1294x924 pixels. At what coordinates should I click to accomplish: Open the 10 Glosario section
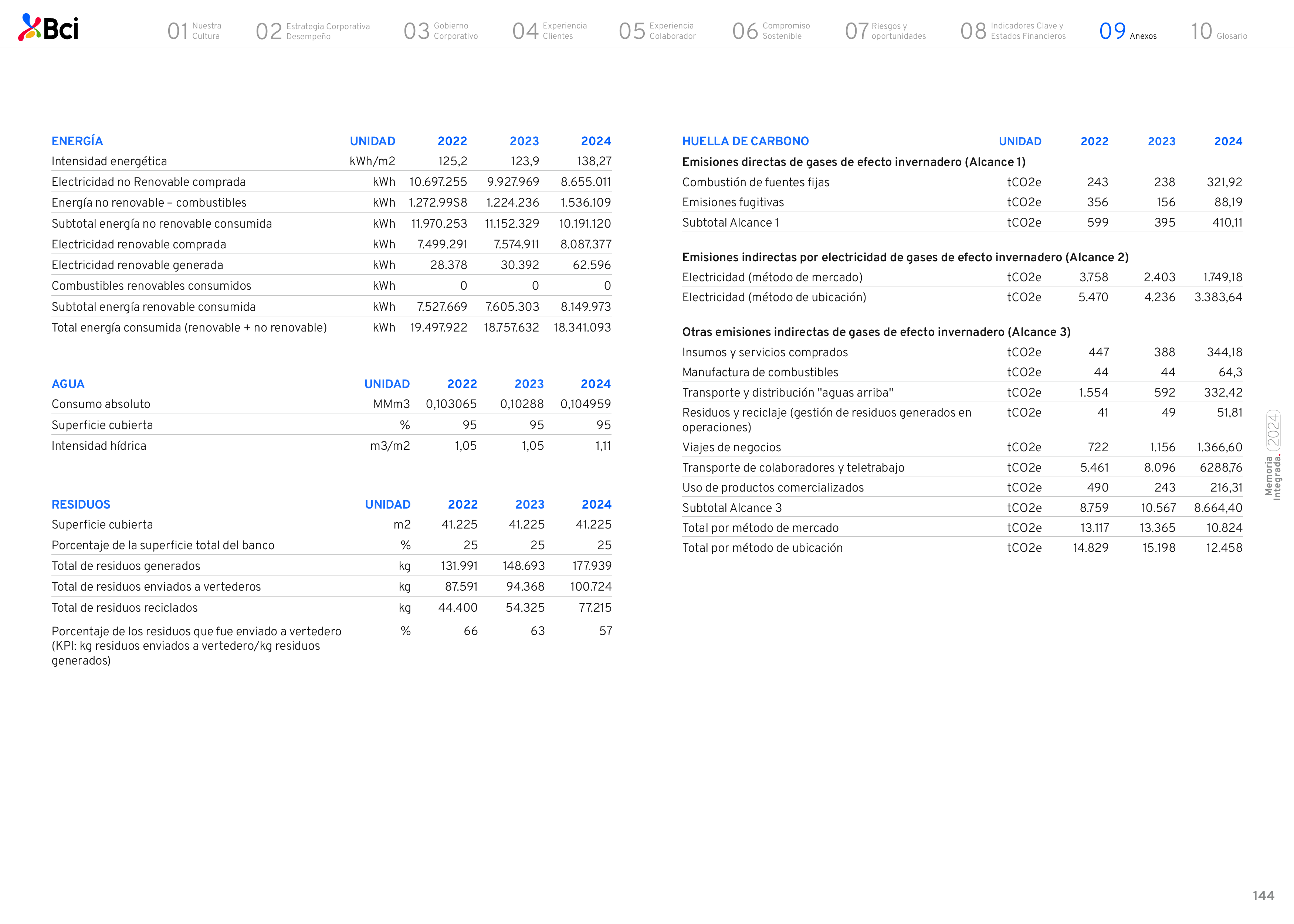click(x=1219, y=31)
